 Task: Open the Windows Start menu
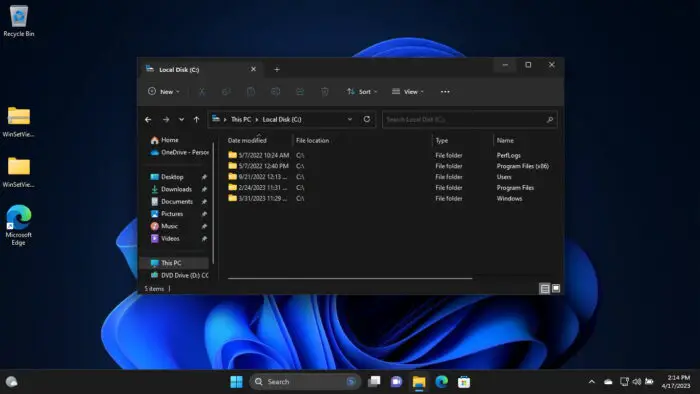237,382
